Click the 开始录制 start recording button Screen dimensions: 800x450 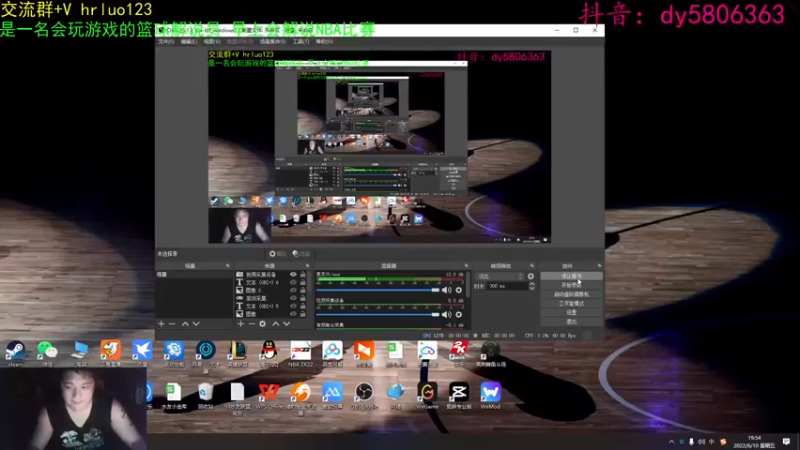571,285
